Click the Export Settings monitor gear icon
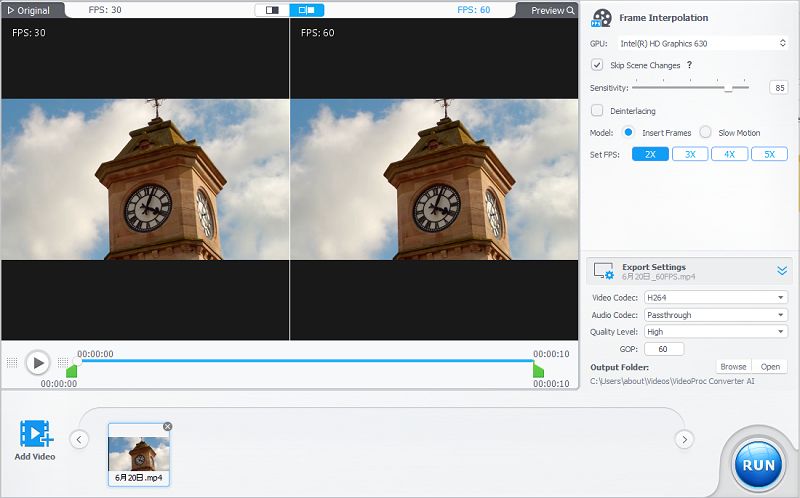The height and width of the screenshot is (498, 800). pyautogui.click(x=604, y=271)
